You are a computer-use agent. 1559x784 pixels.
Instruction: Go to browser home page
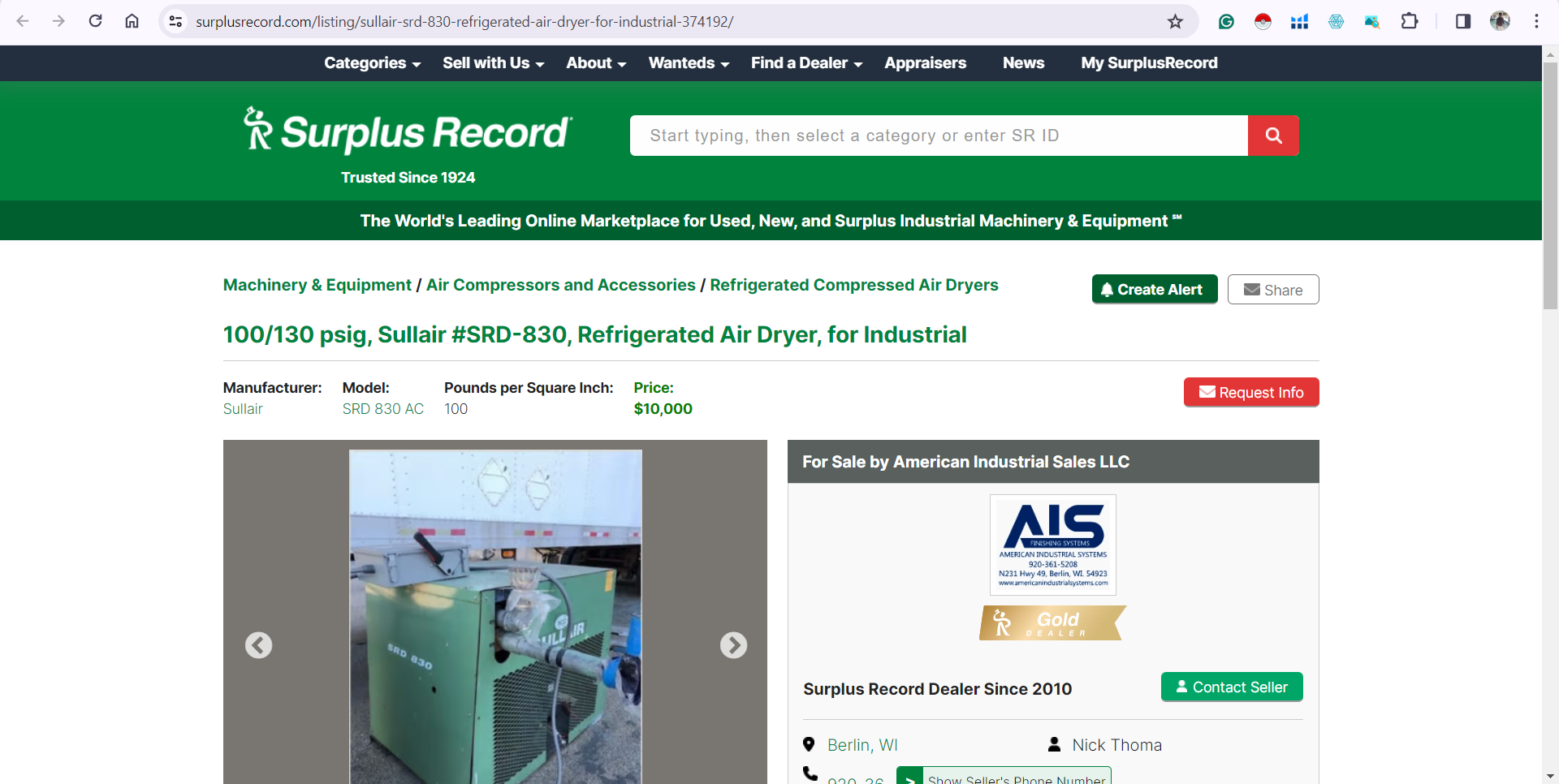pos(132,21)
